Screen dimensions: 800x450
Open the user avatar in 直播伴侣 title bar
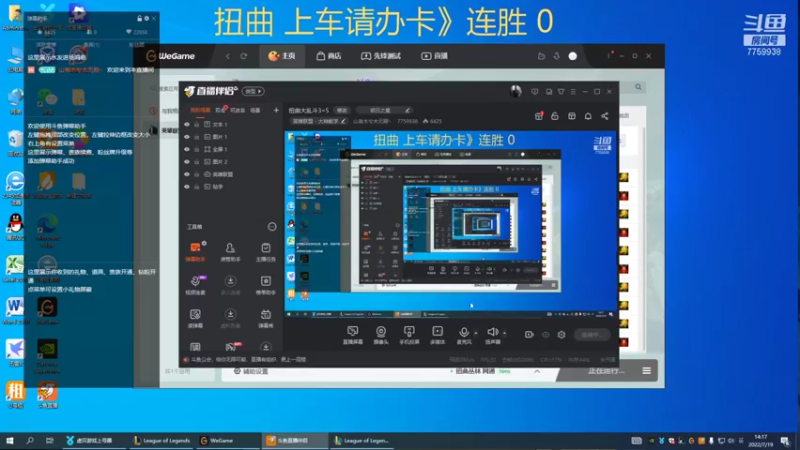click(515, 91)
